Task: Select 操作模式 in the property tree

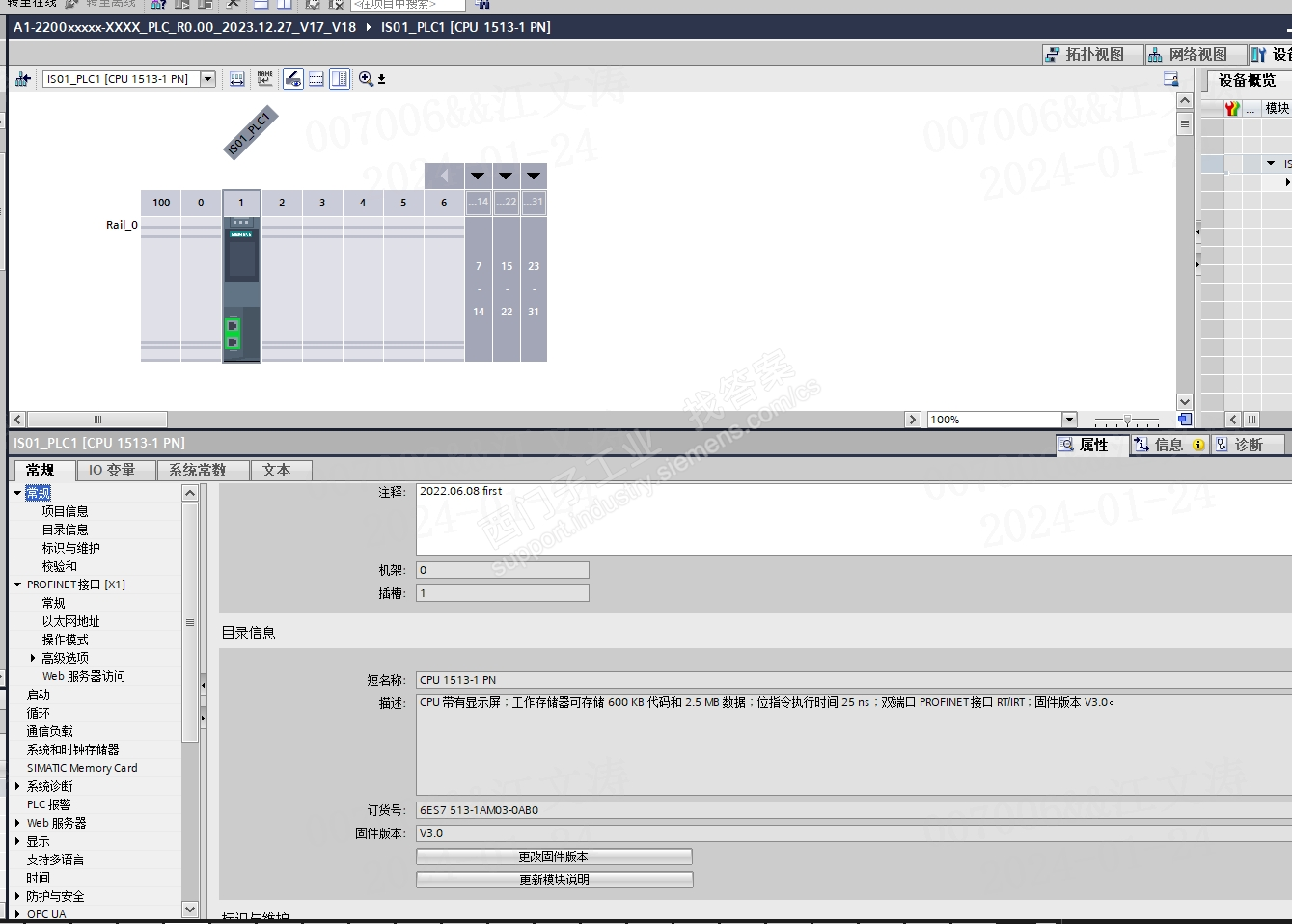Action: [x=65, y=639]
